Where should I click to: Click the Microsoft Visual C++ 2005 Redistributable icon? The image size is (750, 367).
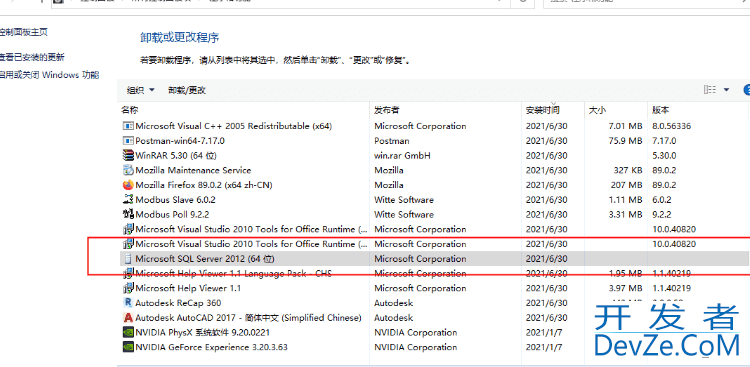point(128,126)
